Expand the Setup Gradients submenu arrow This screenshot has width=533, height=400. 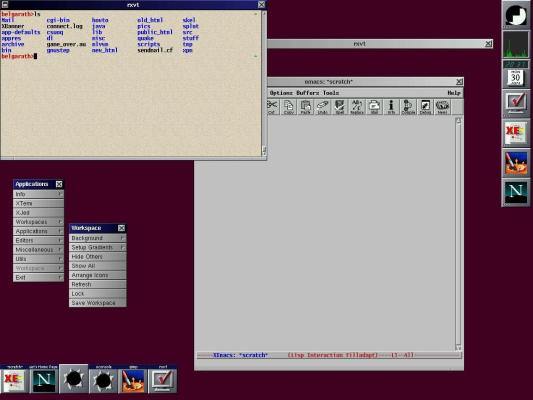122,247
